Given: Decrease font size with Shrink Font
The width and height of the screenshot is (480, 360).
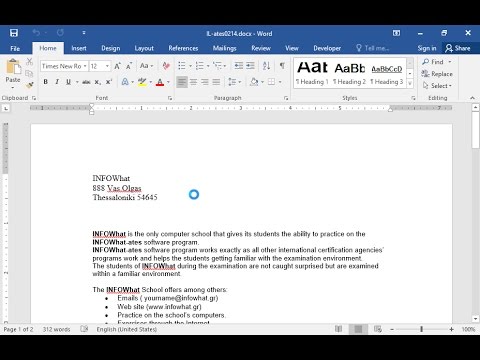Looking at the screenshot, I should [x=129, y=66].
